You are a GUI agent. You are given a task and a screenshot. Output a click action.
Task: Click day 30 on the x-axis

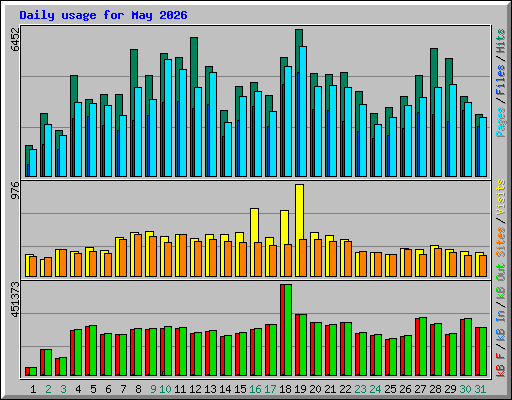pos(465,389)
